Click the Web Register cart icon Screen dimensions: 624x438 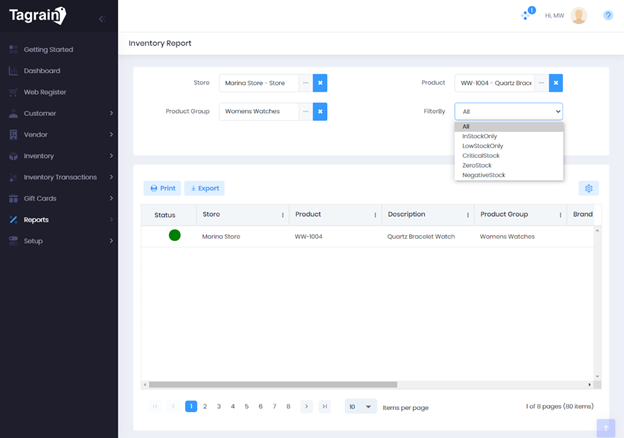coord(13,92)
